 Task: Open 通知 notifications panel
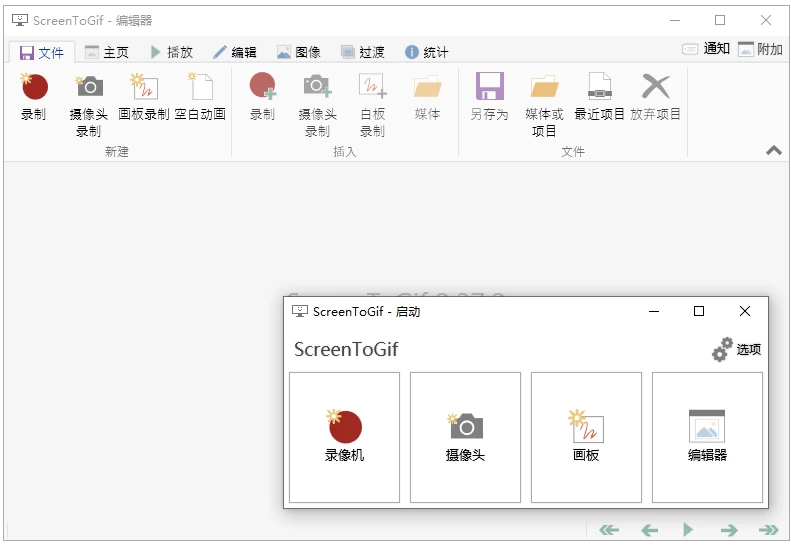pos(706,49)
